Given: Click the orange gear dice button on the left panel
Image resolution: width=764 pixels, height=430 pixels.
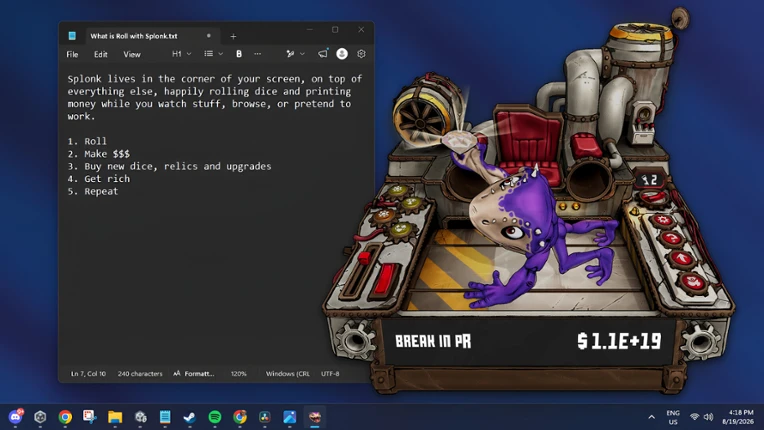Looking at the screenshot, I should click(x=383, y=215).
